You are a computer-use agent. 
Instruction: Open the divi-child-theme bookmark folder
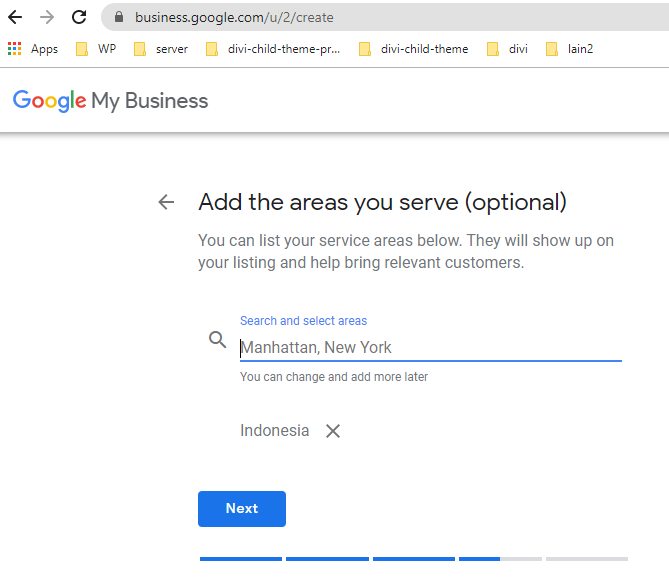413,49
